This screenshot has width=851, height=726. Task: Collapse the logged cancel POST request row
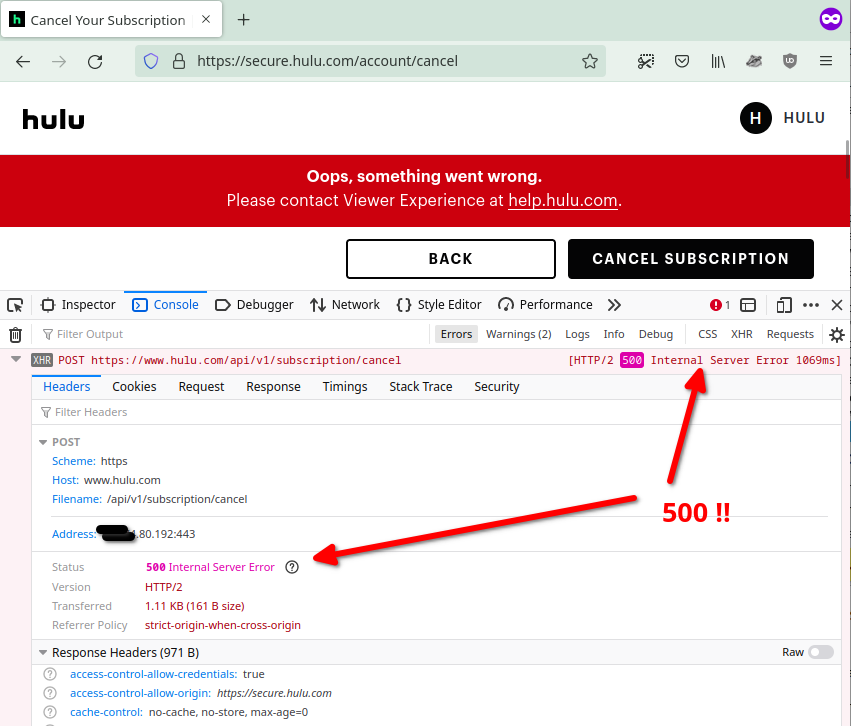tap(15, 358)
